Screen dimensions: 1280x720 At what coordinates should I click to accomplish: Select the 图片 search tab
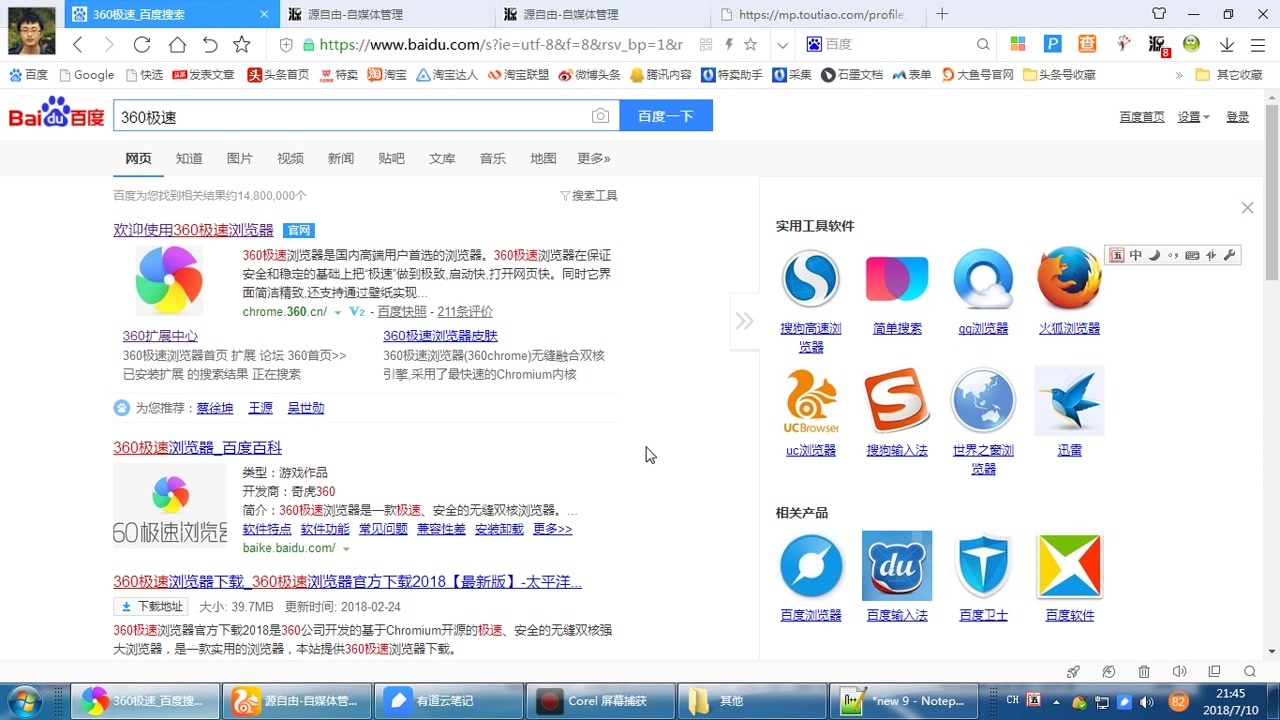click(x=240, y=158)
